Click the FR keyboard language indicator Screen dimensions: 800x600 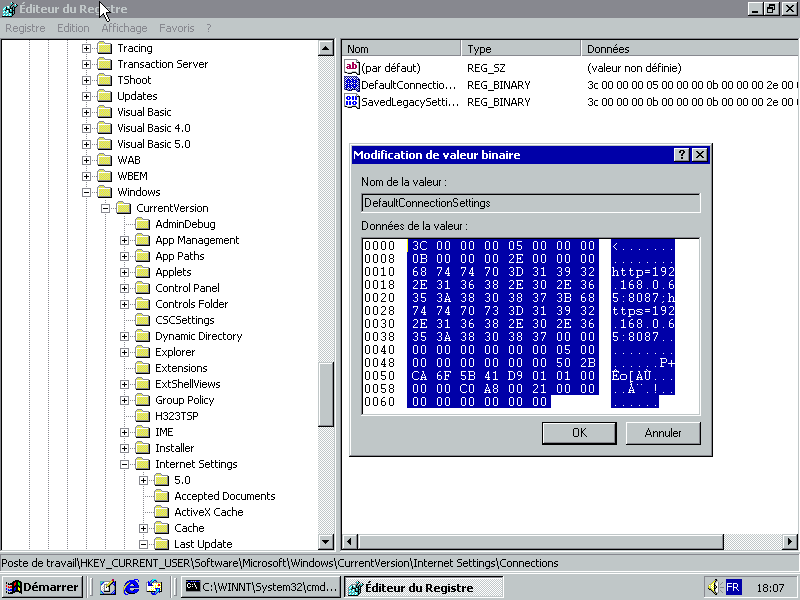click(x=733, y=587)
